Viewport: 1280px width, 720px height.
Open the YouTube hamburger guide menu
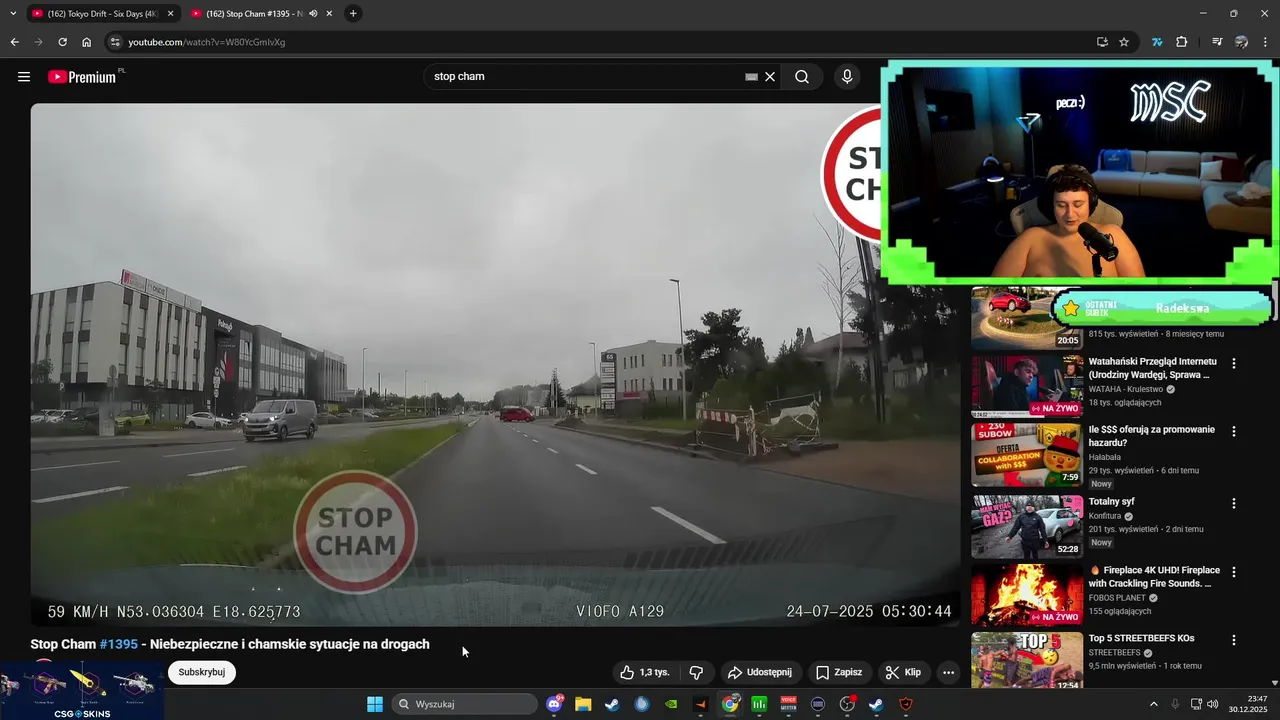point(24,77)
